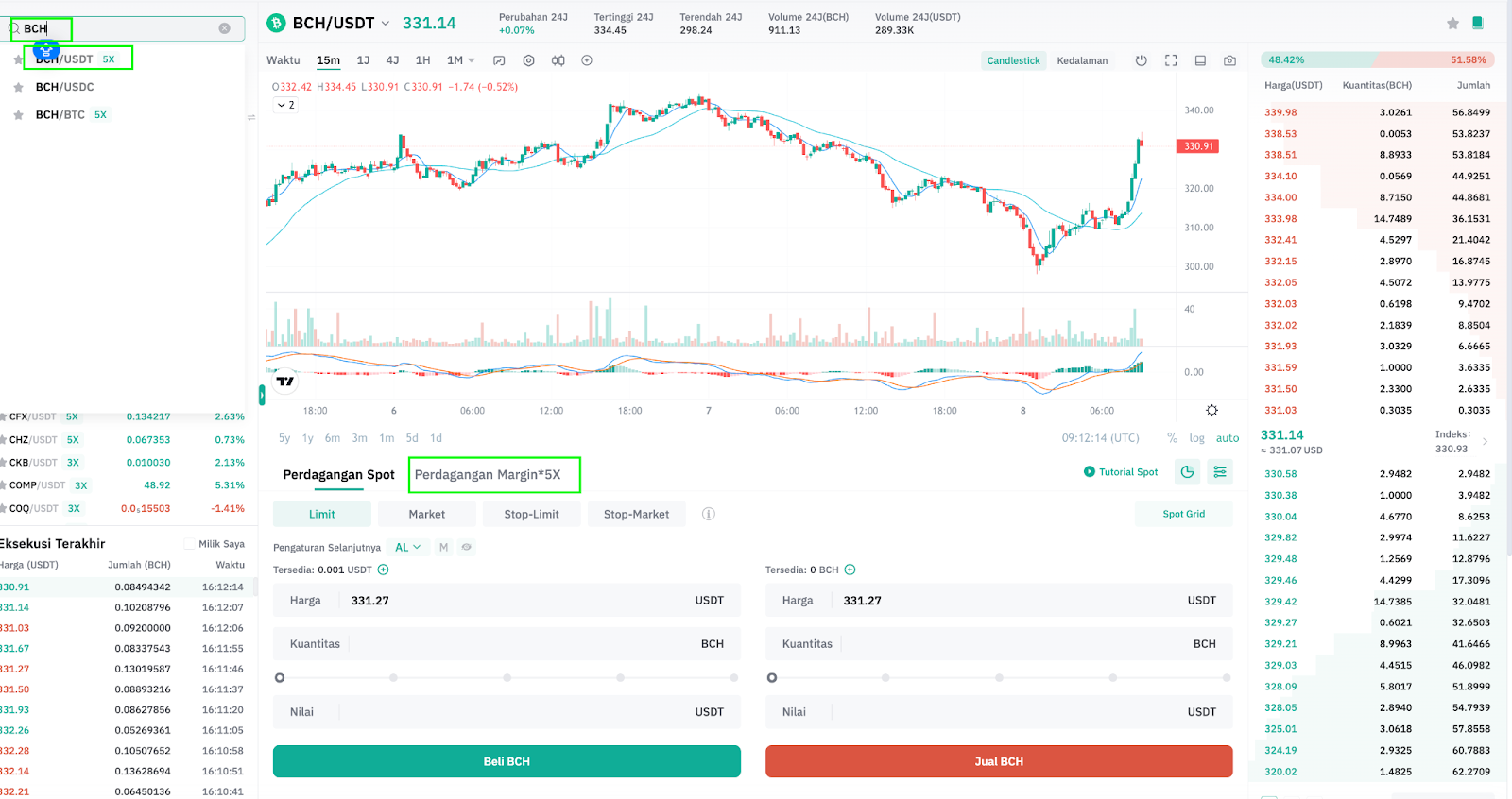Switch to Perdagangan Margin*5X tab
Image resolution: width=1512 pixels, height=799 pixels.
click(488, 474)
